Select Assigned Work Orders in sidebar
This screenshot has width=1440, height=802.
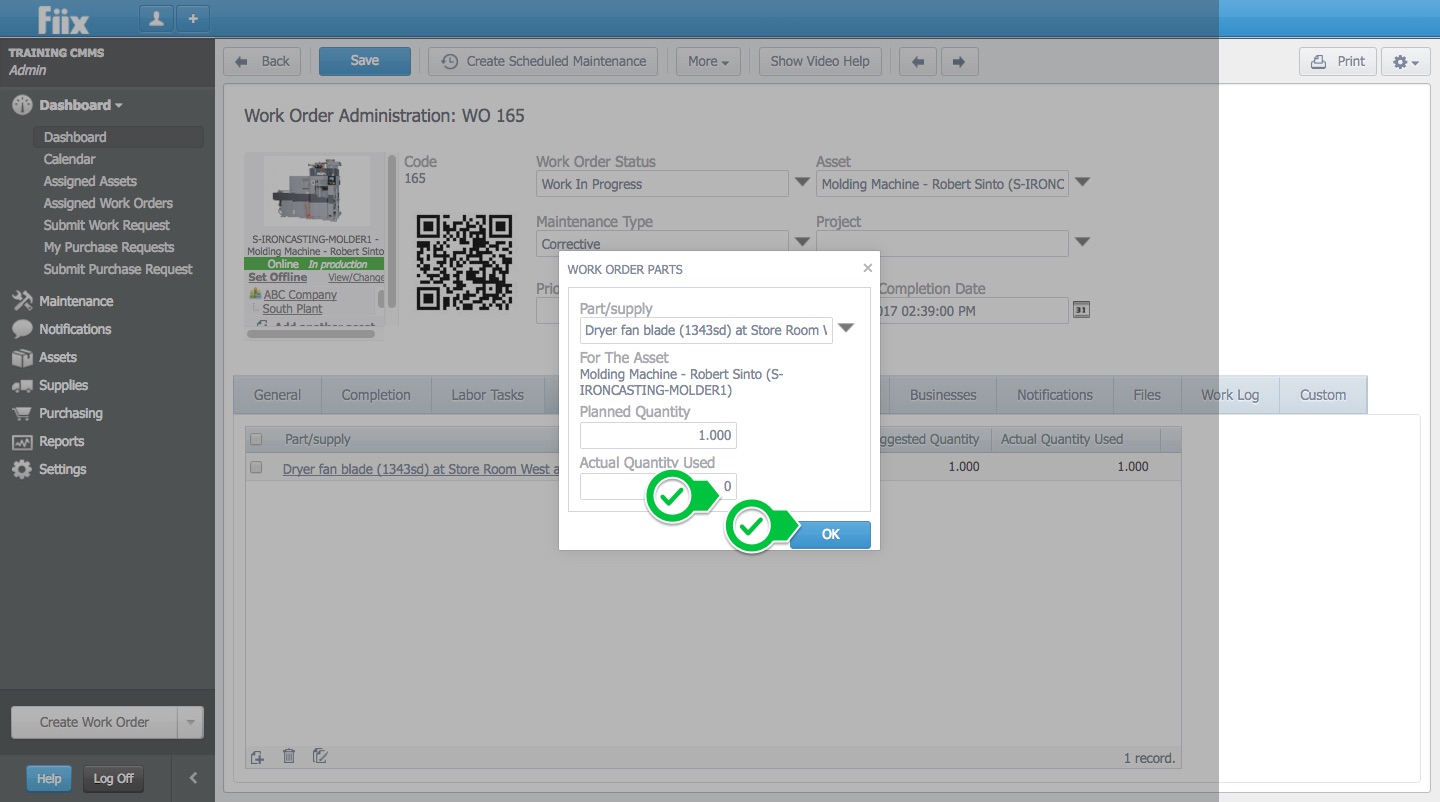pos(108,203)
